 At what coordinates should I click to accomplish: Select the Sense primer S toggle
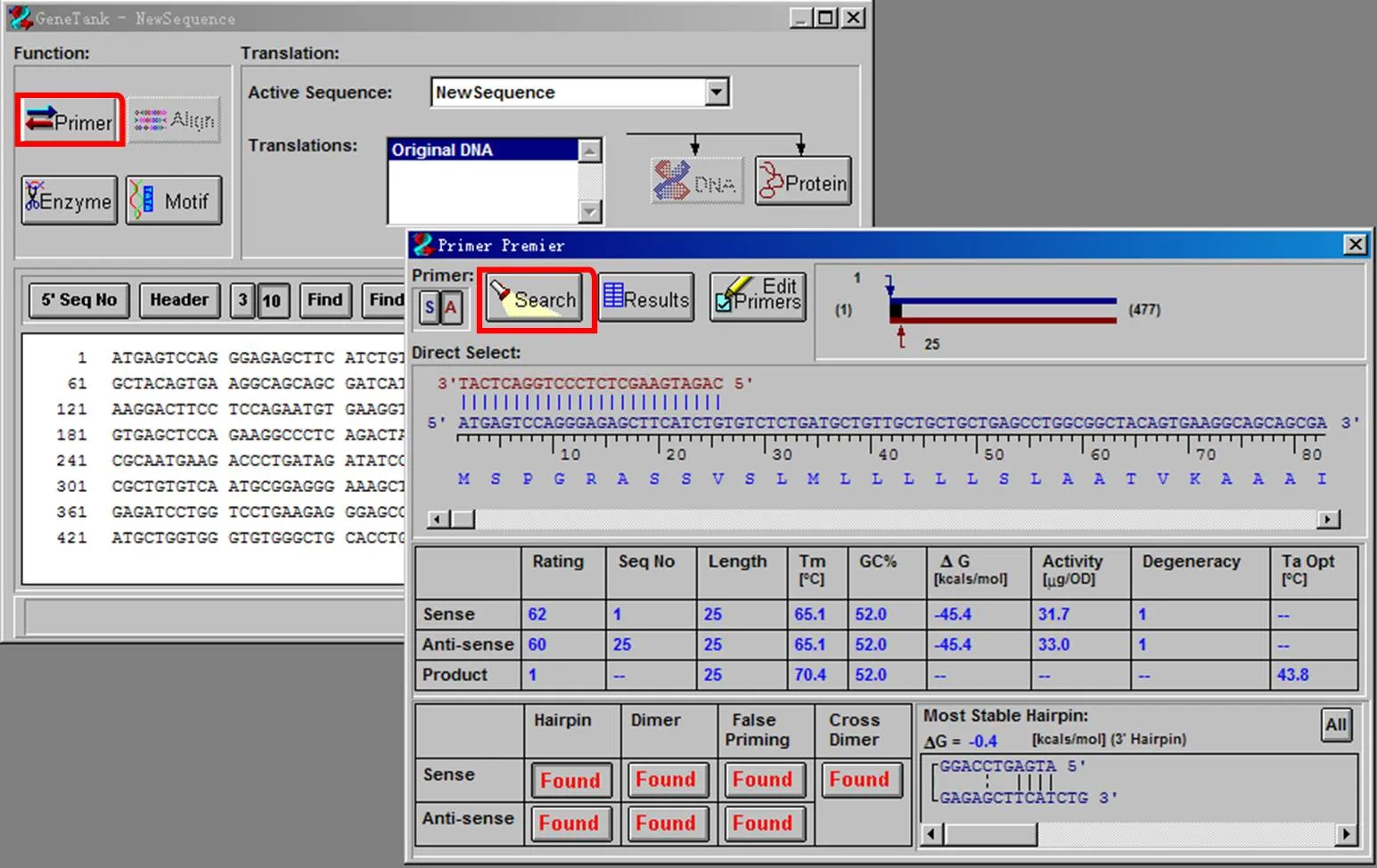click(430, 308)
